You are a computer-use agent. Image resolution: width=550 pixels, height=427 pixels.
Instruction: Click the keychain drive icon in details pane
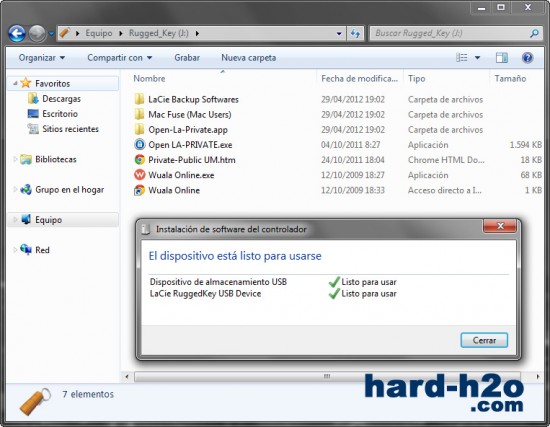coord(35,401)
